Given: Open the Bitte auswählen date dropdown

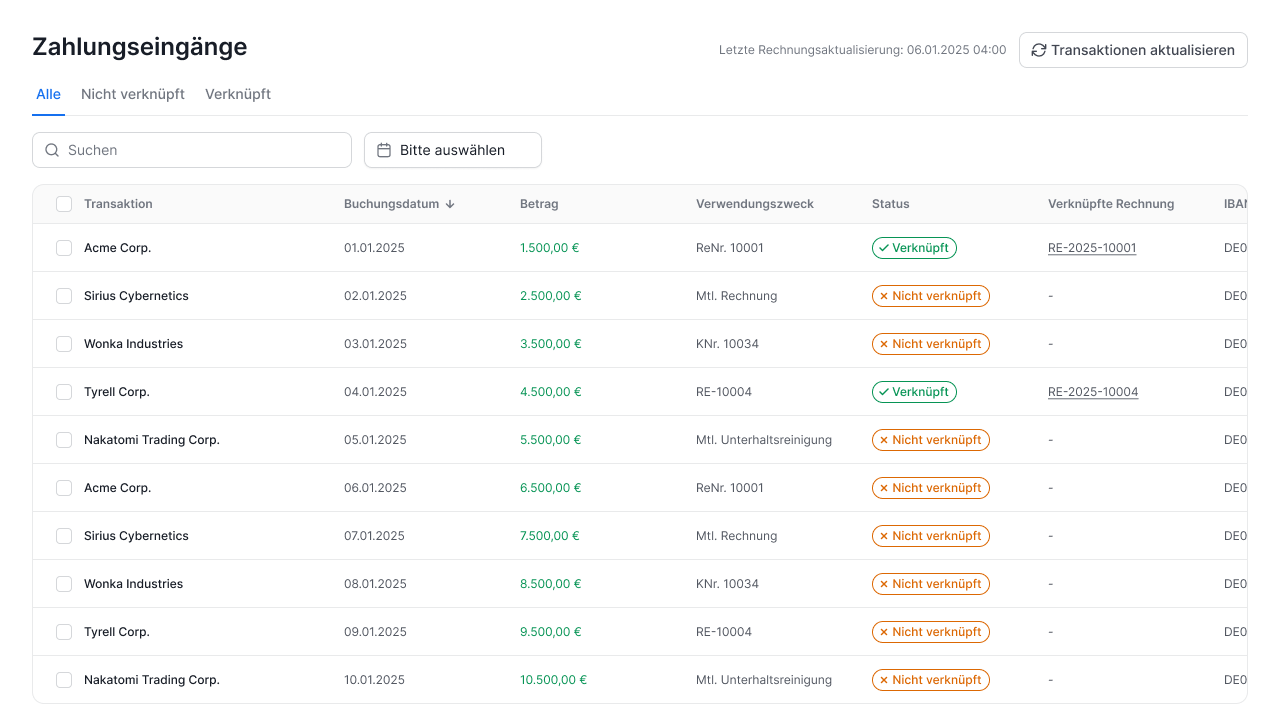Looking at the screenshot, I should [453, 150].
